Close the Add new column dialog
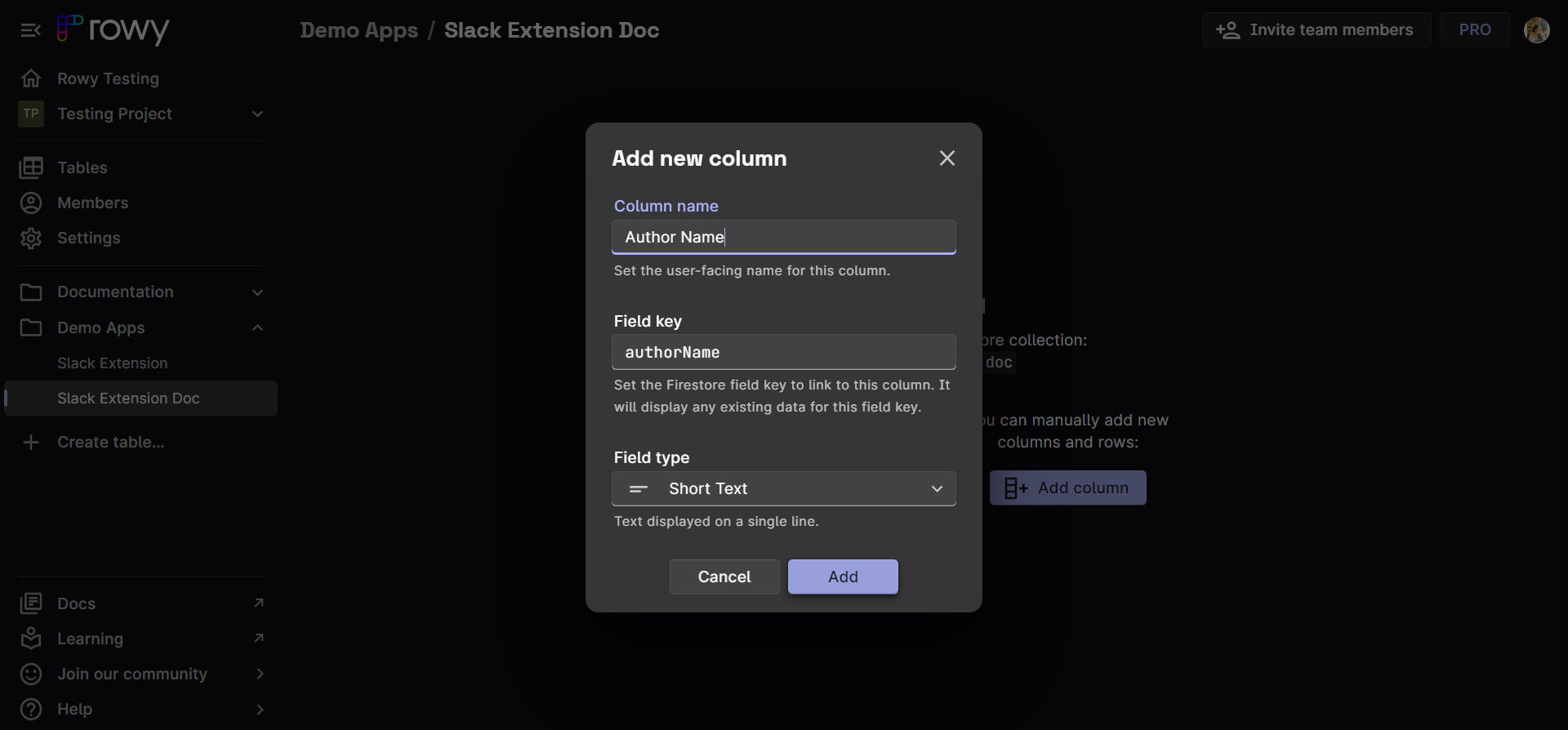The width and height of the screenshot is (1568, 730). click(947, 158)
